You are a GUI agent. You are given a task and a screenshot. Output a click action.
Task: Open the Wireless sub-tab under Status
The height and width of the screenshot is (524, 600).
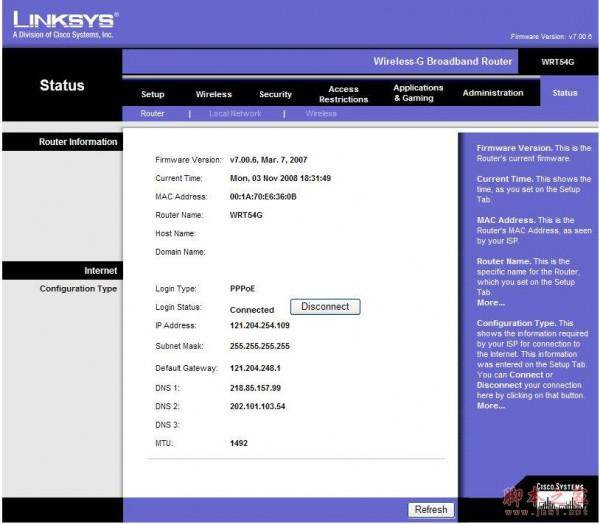click(321, 114)
